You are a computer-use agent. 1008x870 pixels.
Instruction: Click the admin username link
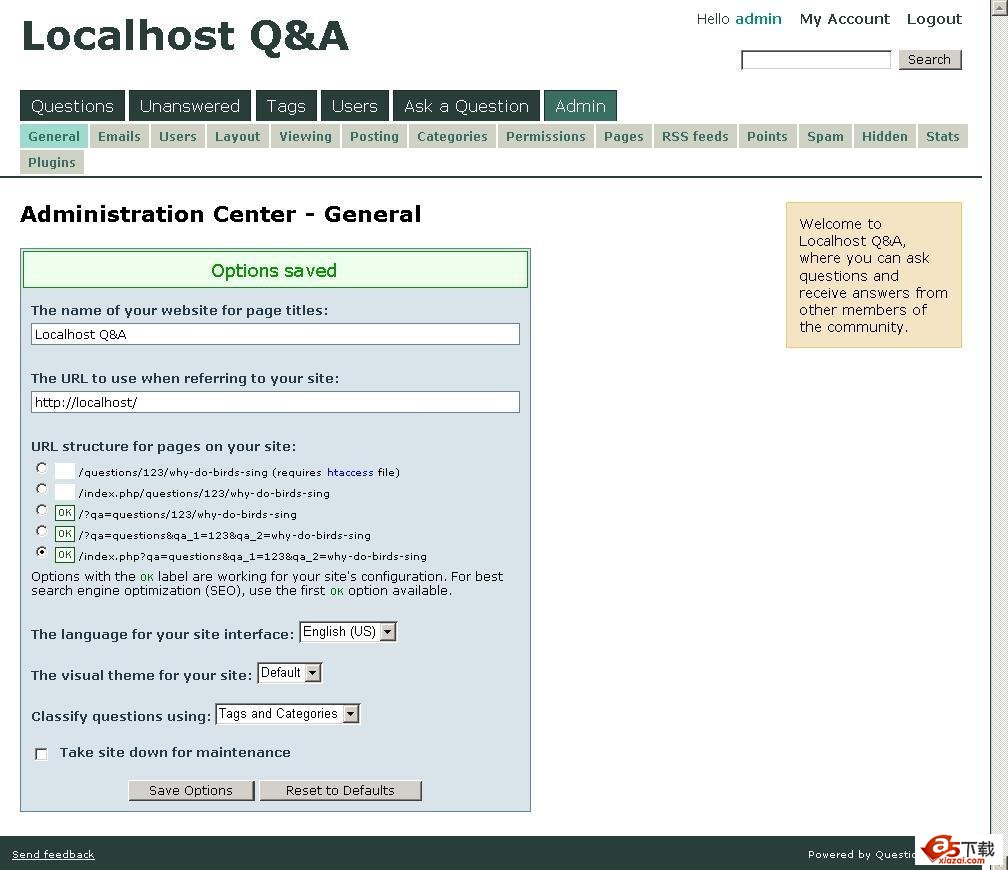point(759,19)
